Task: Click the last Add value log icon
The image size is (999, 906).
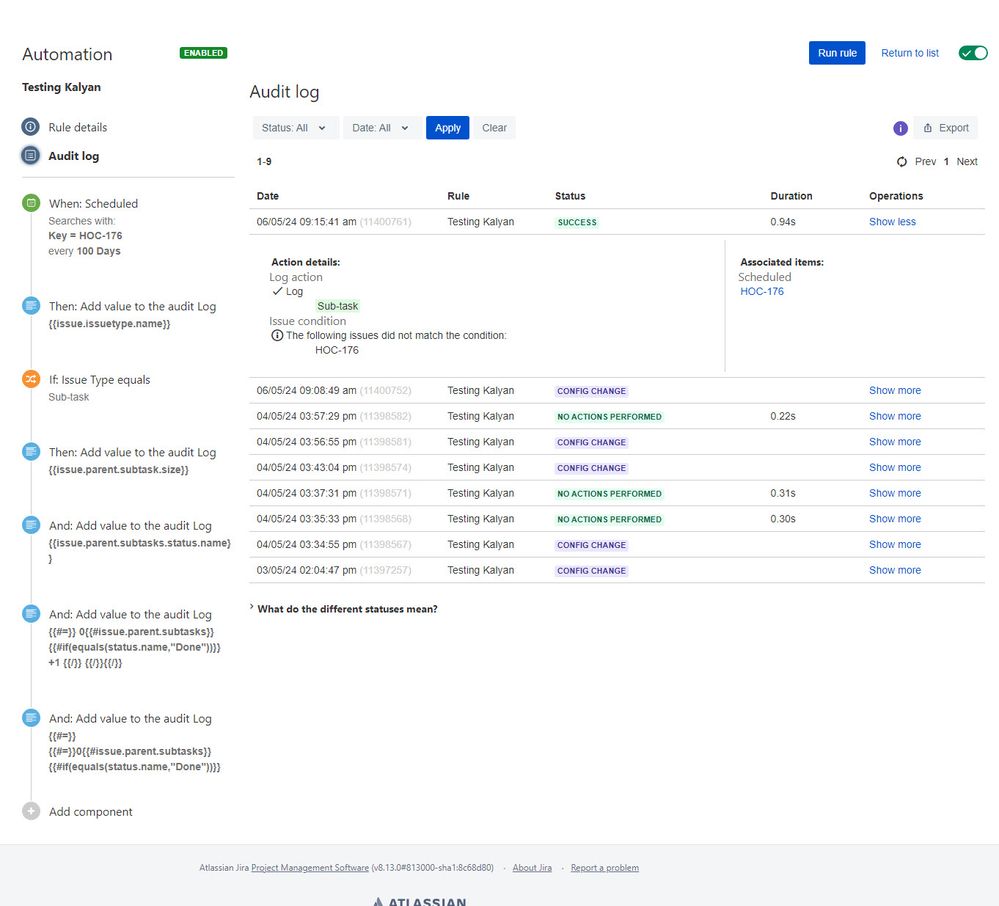Action: 31,718
